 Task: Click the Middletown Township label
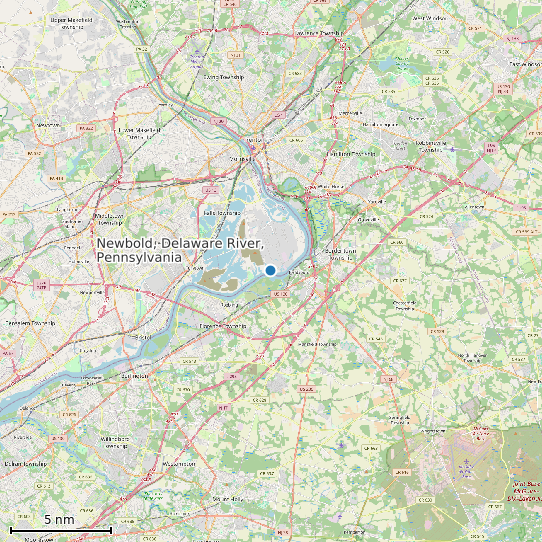(109, 219)
